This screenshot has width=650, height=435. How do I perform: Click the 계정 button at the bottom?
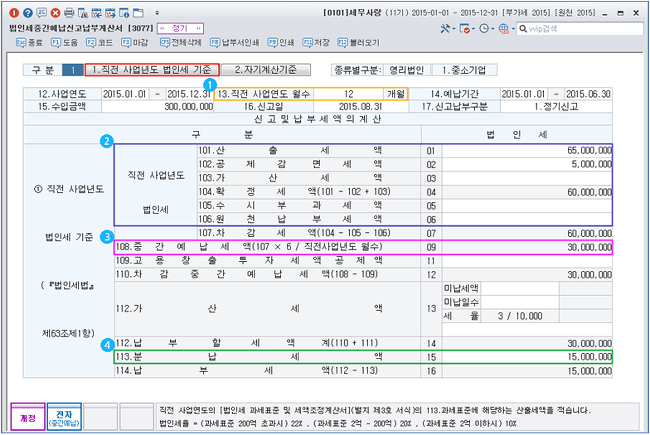pos(28,417)
